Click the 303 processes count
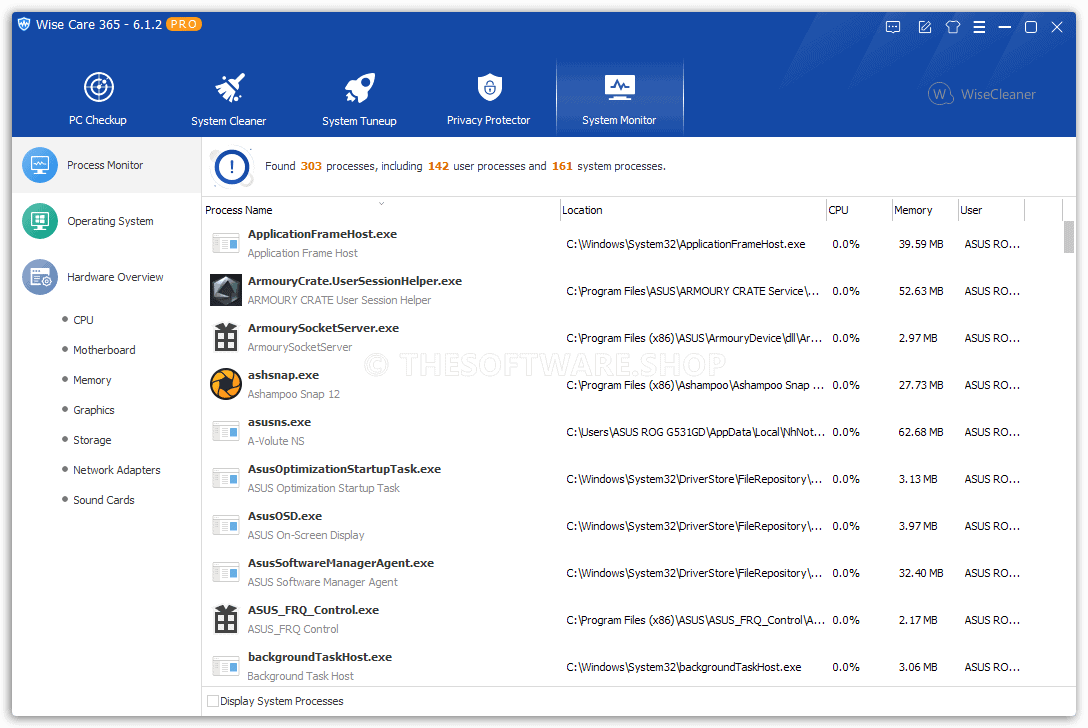The width and height of the screenshot is (1088, 728). point(311,167)
